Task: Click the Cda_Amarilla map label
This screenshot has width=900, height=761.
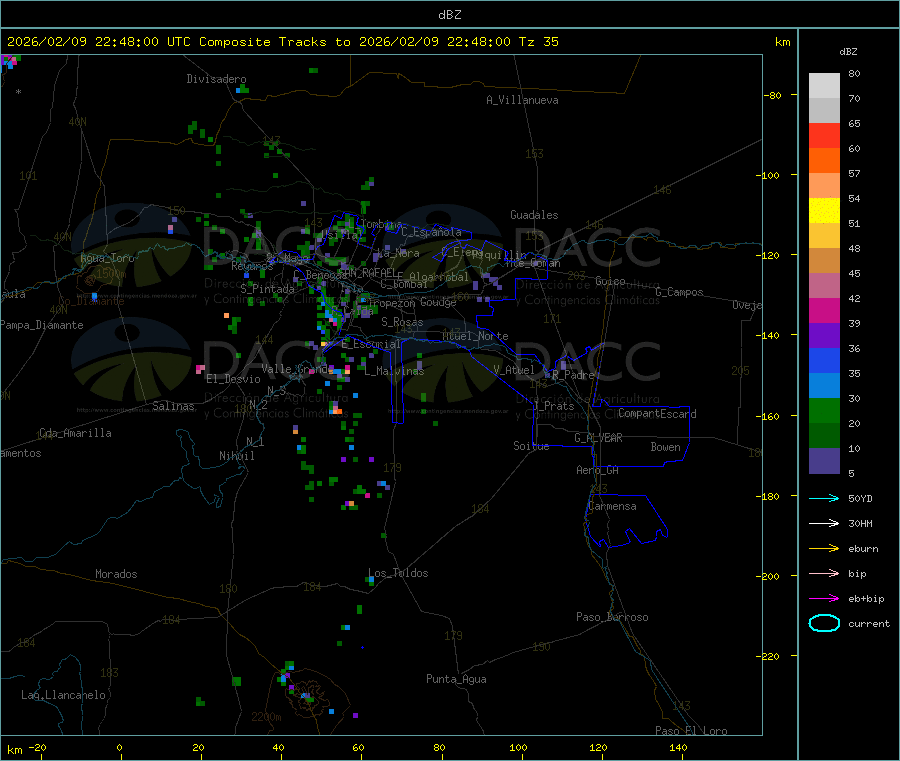Action: pos(75,433)
